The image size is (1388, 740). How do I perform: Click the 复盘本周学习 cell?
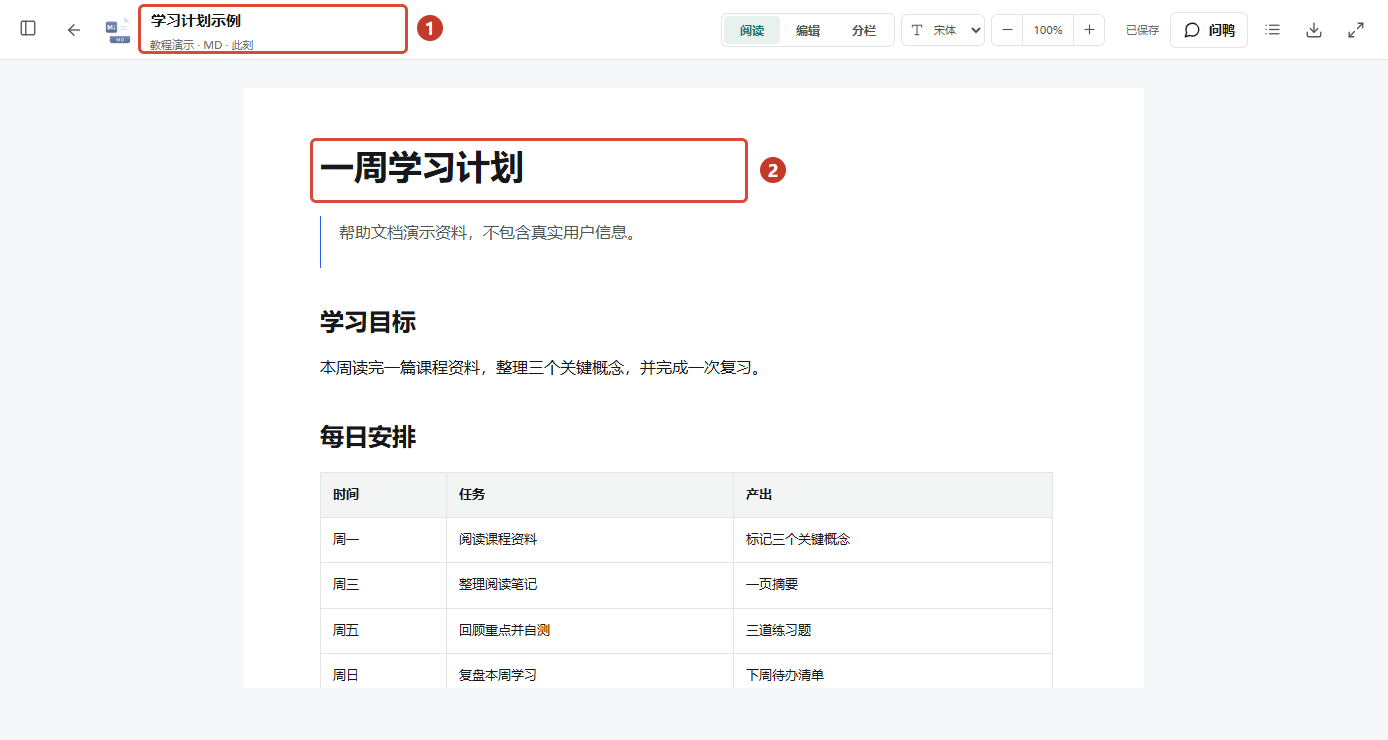tap(590, 671)
